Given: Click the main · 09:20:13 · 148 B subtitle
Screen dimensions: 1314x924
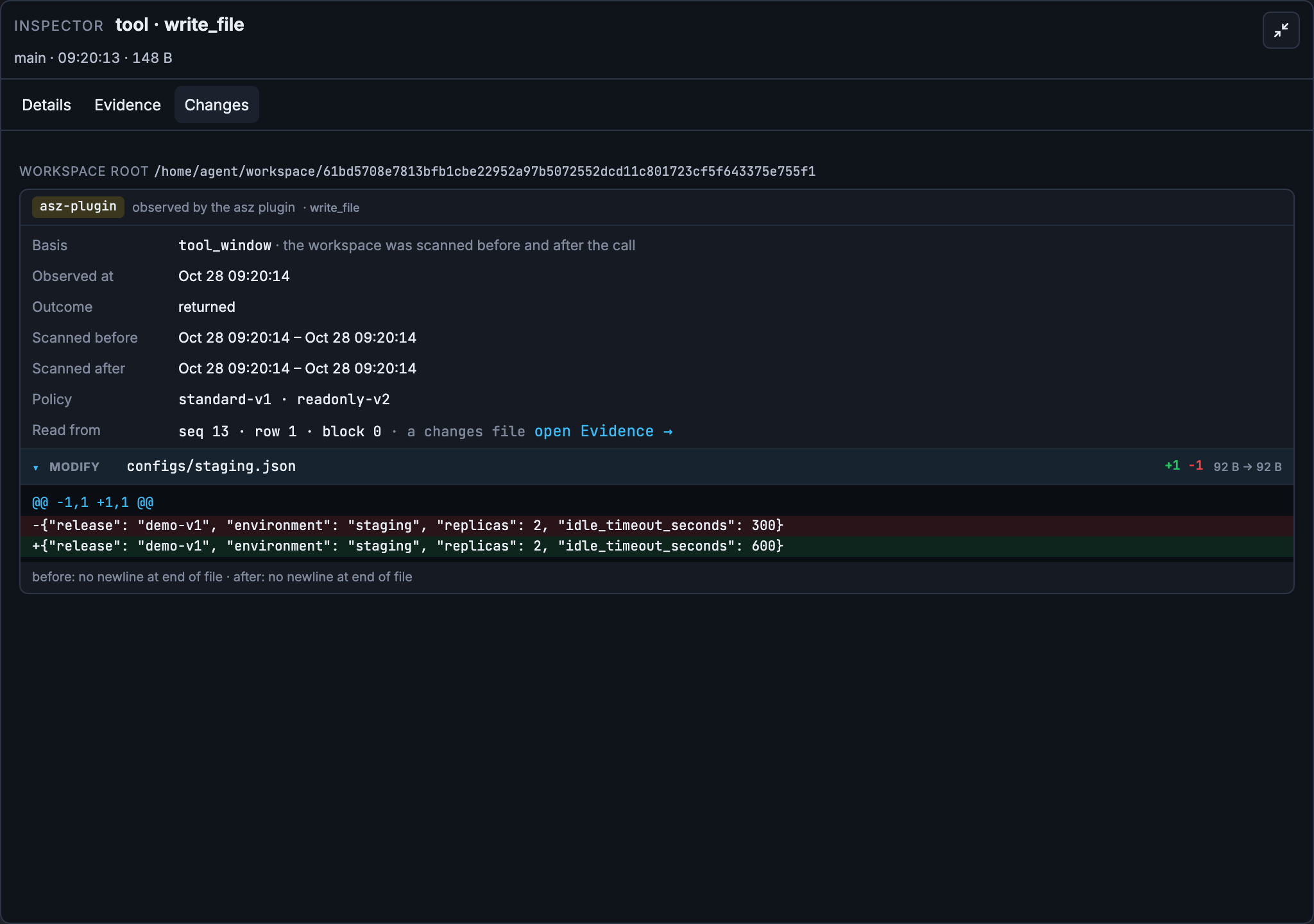Looking at the screenshot, I should pyautogui.click(x=93, y=58).
